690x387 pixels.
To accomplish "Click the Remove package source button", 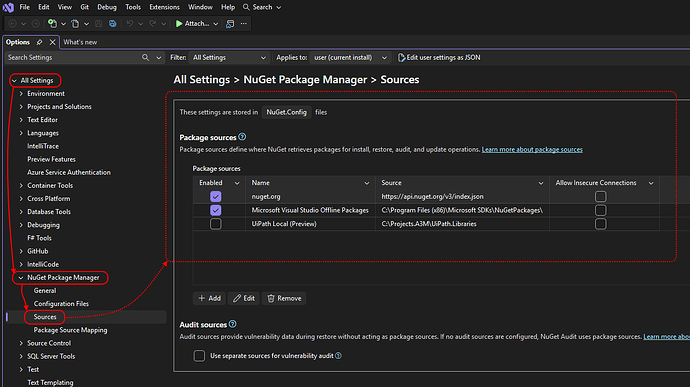I will click(x=284, y=299).
